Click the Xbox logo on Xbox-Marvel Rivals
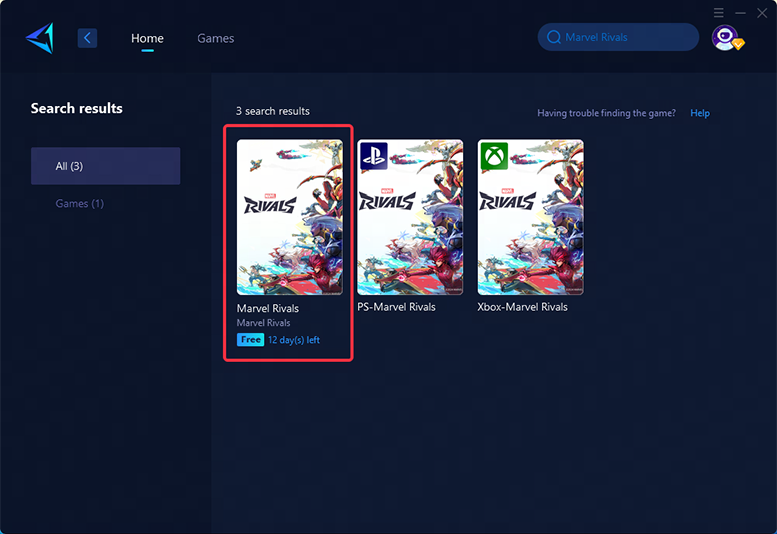777x534 pixels. tap(494, 156)
